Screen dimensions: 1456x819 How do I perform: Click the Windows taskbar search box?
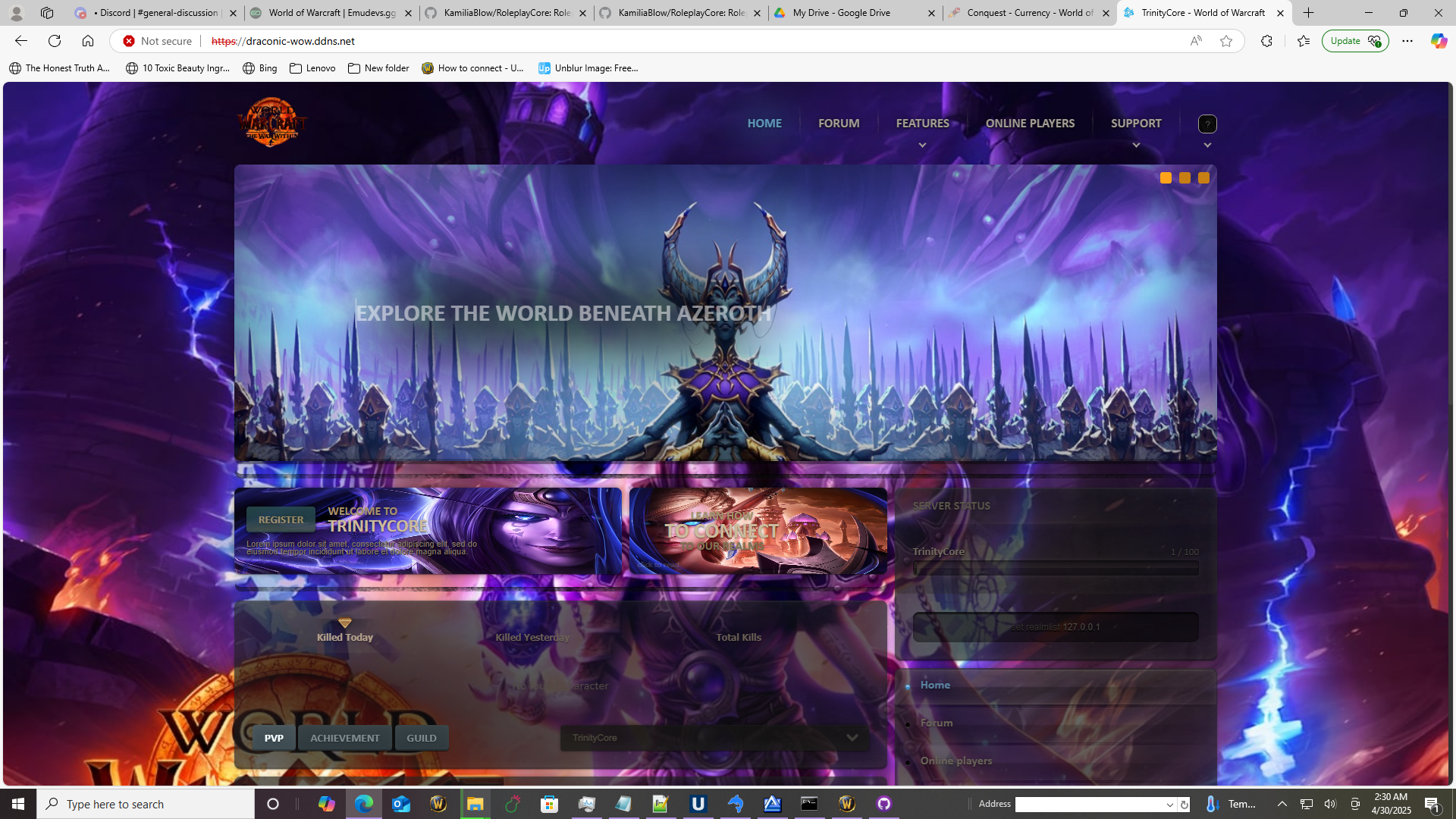click(x=146, y=804)
